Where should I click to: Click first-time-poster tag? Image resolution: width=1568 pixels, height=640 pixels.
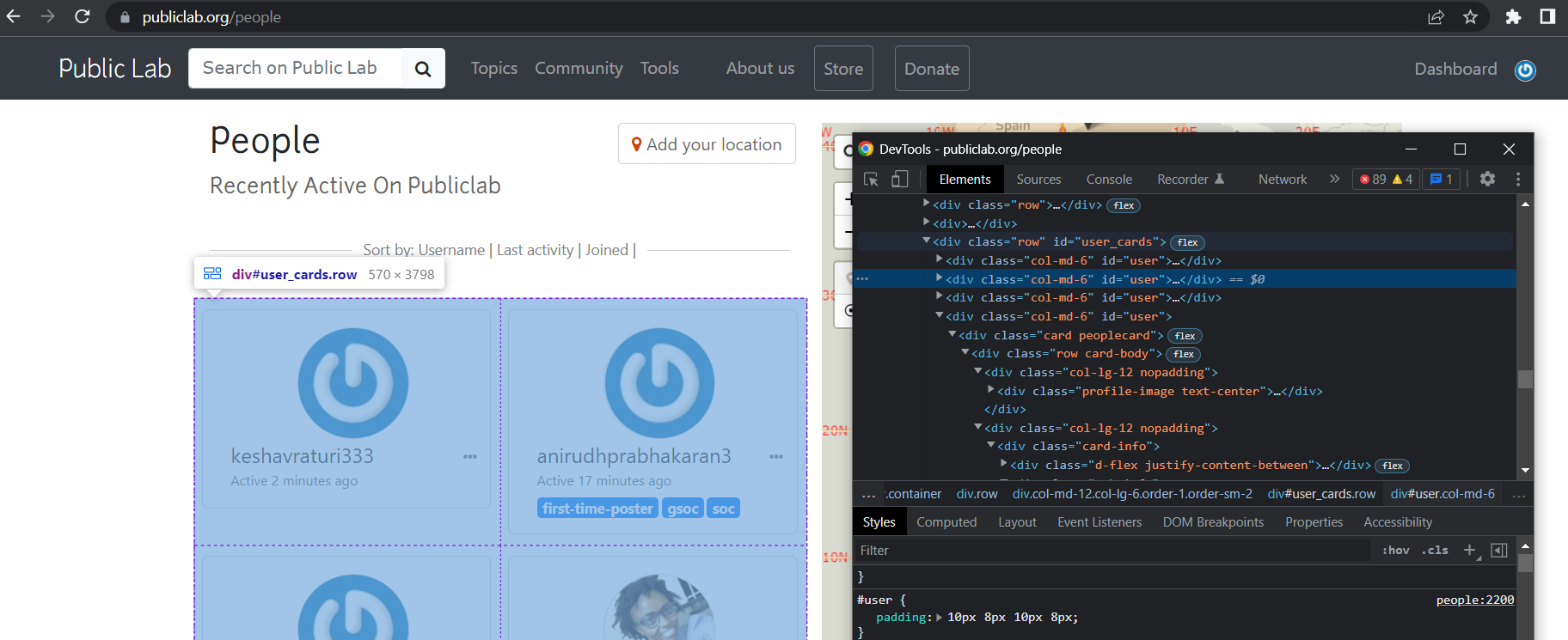pos(597,509)
